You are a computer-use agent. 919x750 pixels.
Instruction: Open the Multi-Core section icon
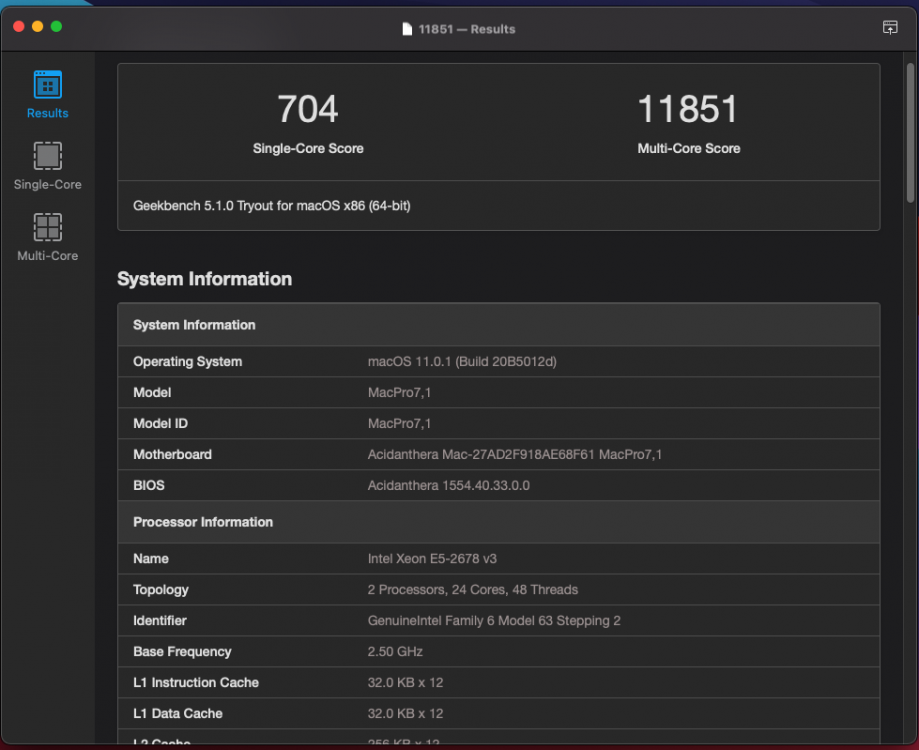tap(47, 227)
